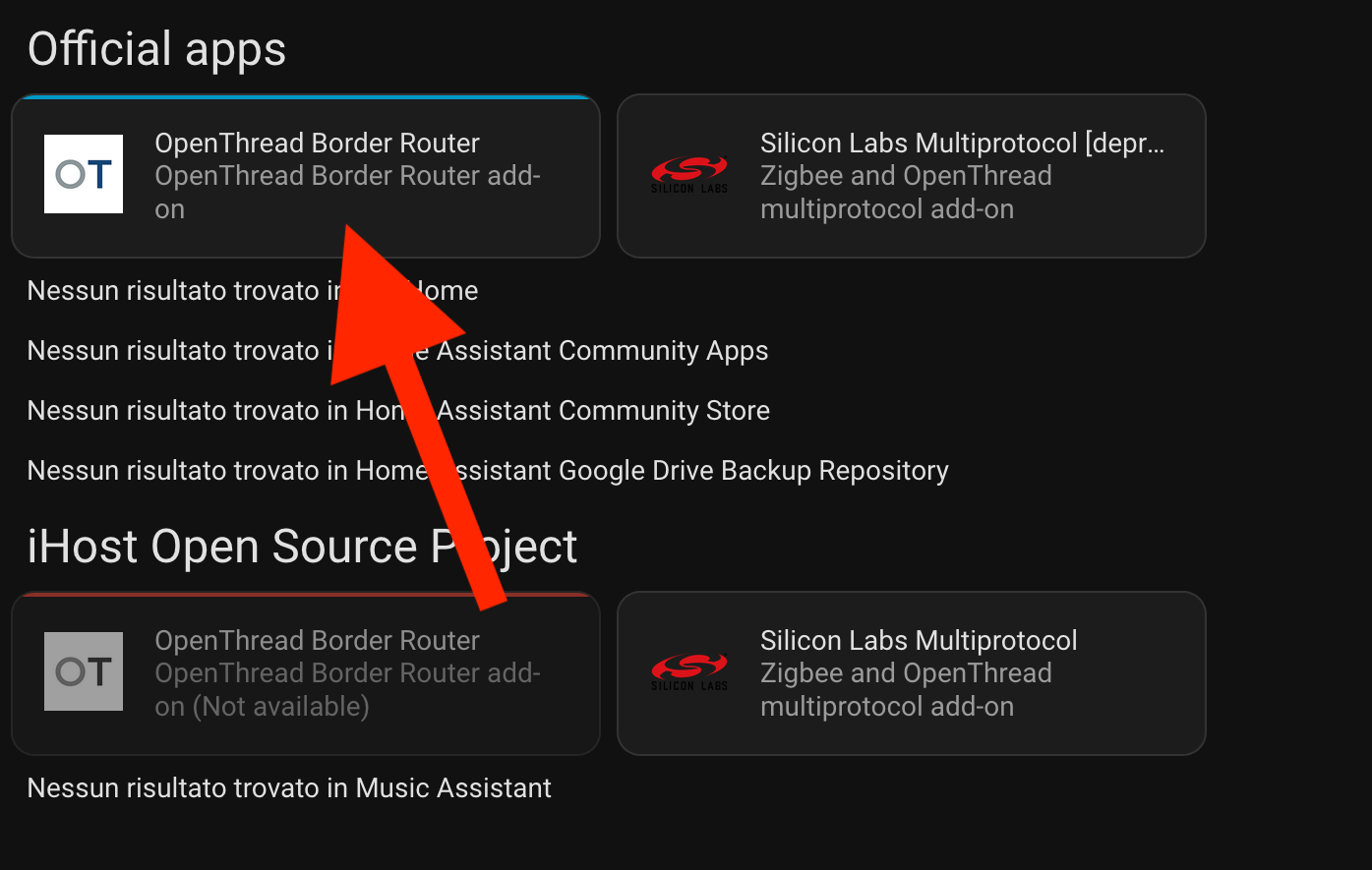Click deprecated card's 'Zigbee and OpenThread' description

[x=905, y=177]
